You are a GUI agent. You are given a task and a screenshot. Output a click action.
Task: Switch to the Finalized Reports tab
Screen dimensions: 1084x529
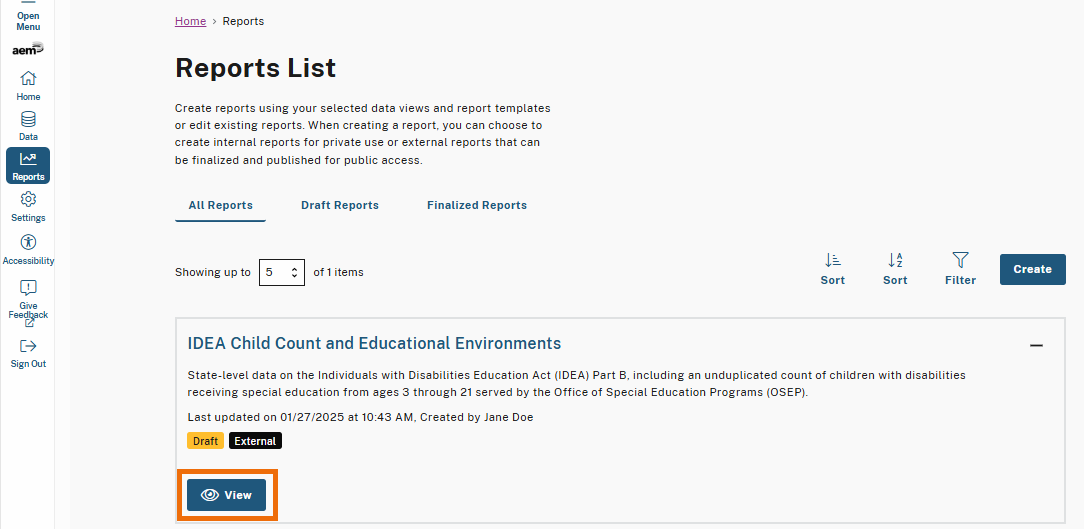coord(477,205)
